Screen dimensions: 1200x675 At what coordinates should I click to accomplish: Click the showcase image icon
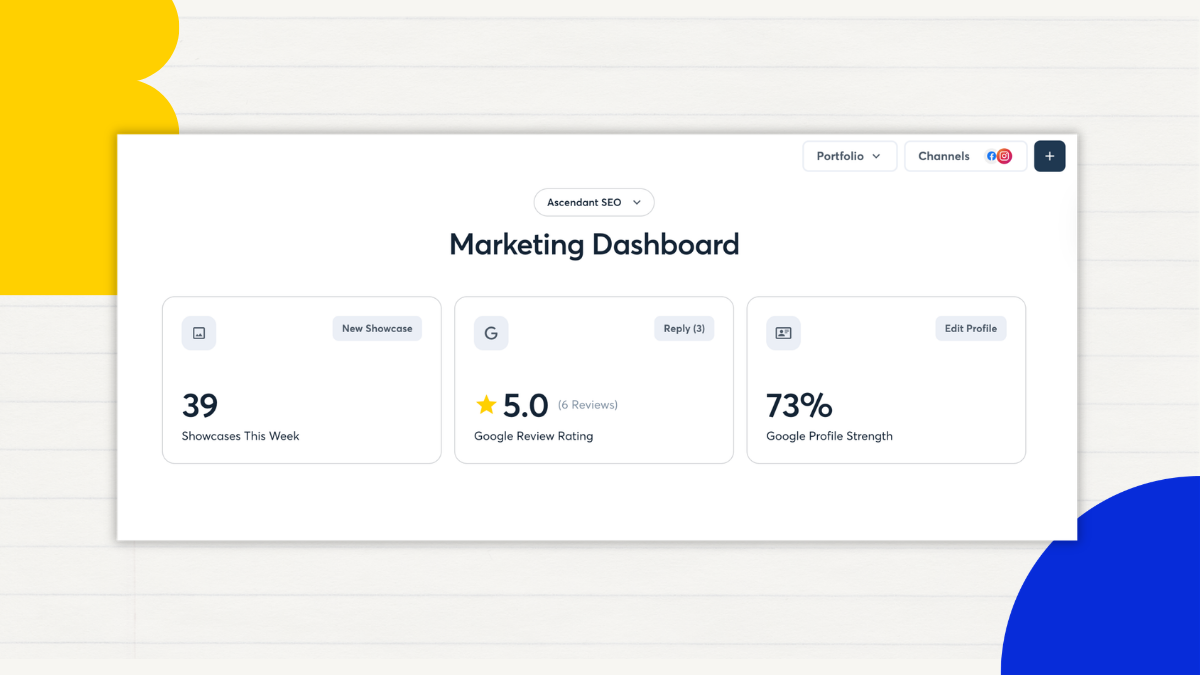(199, 333)
